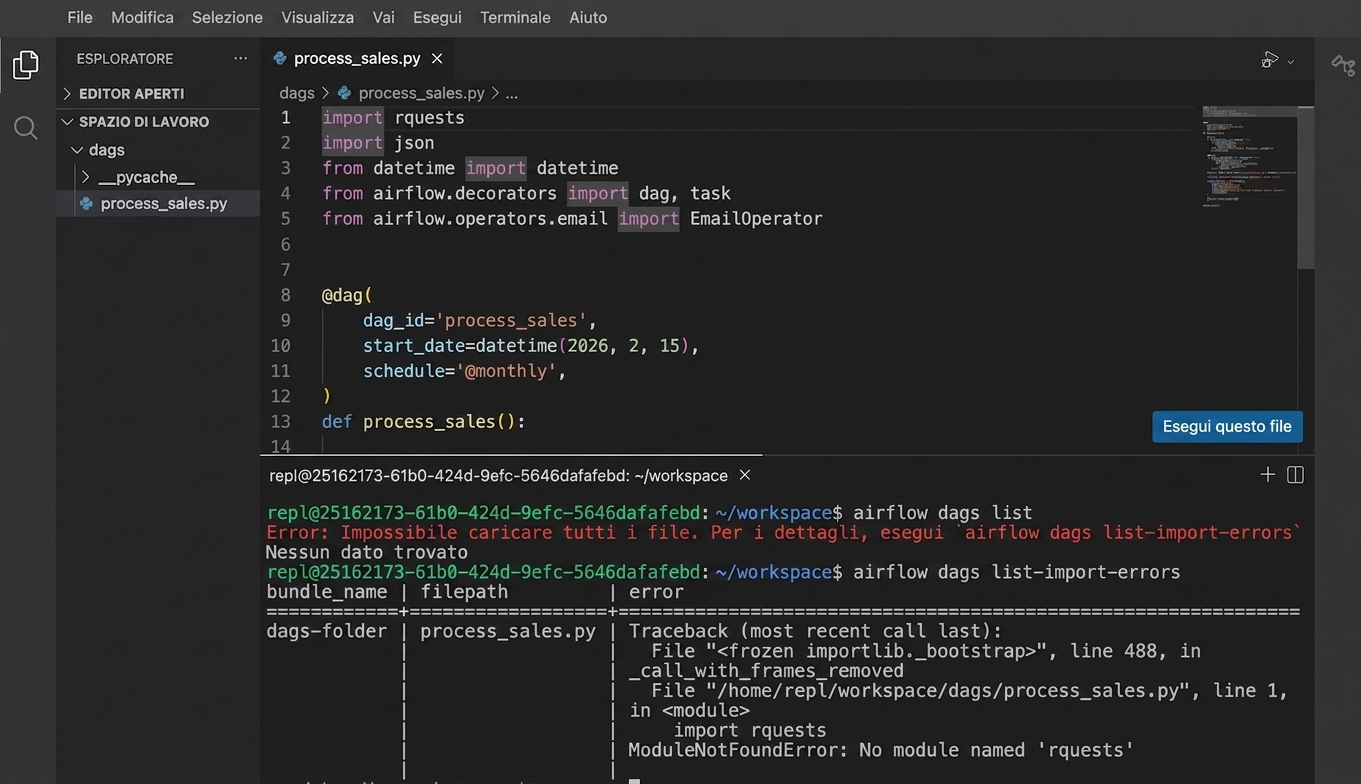The image size is (1361, 784).
Task: Click the 'Traceback (most recent call last):' line
Action: (x=815, y=631)
